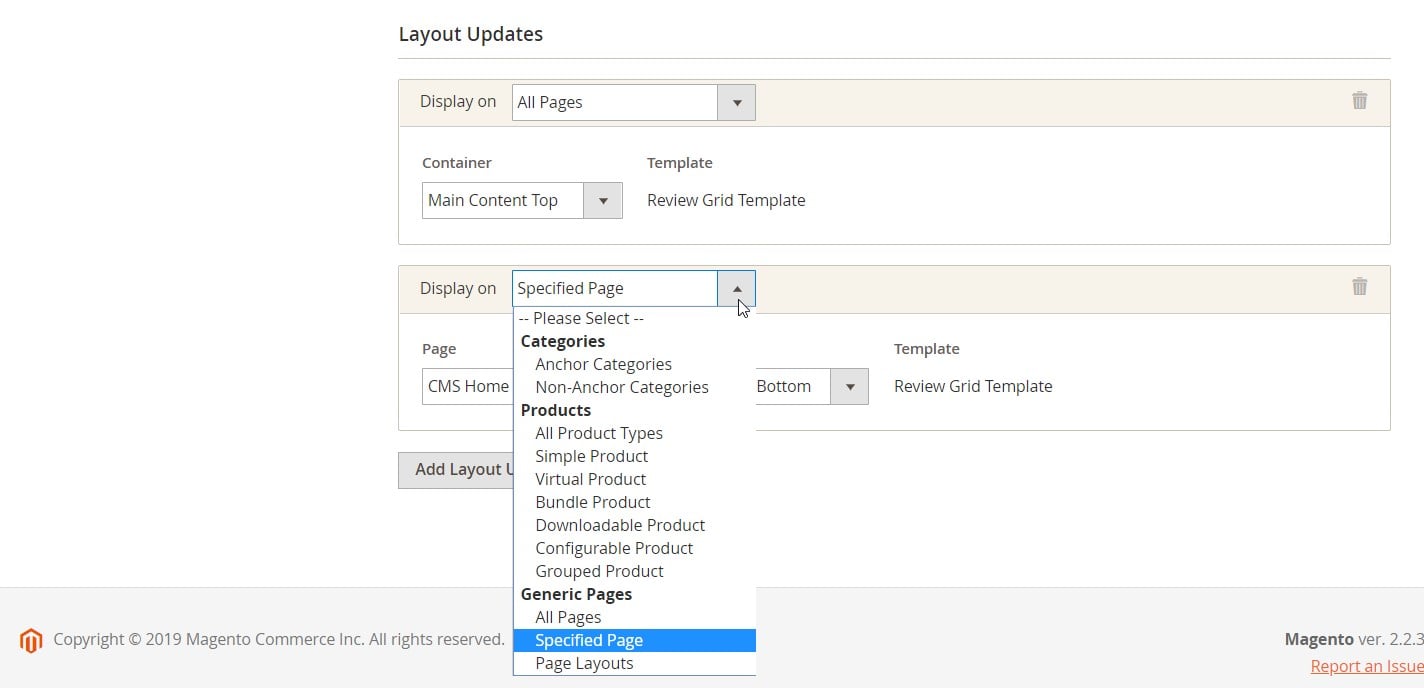Delete the Specified Page layout update
1424x688 pixels.
pyautogui.click(x=1359, y=286)
